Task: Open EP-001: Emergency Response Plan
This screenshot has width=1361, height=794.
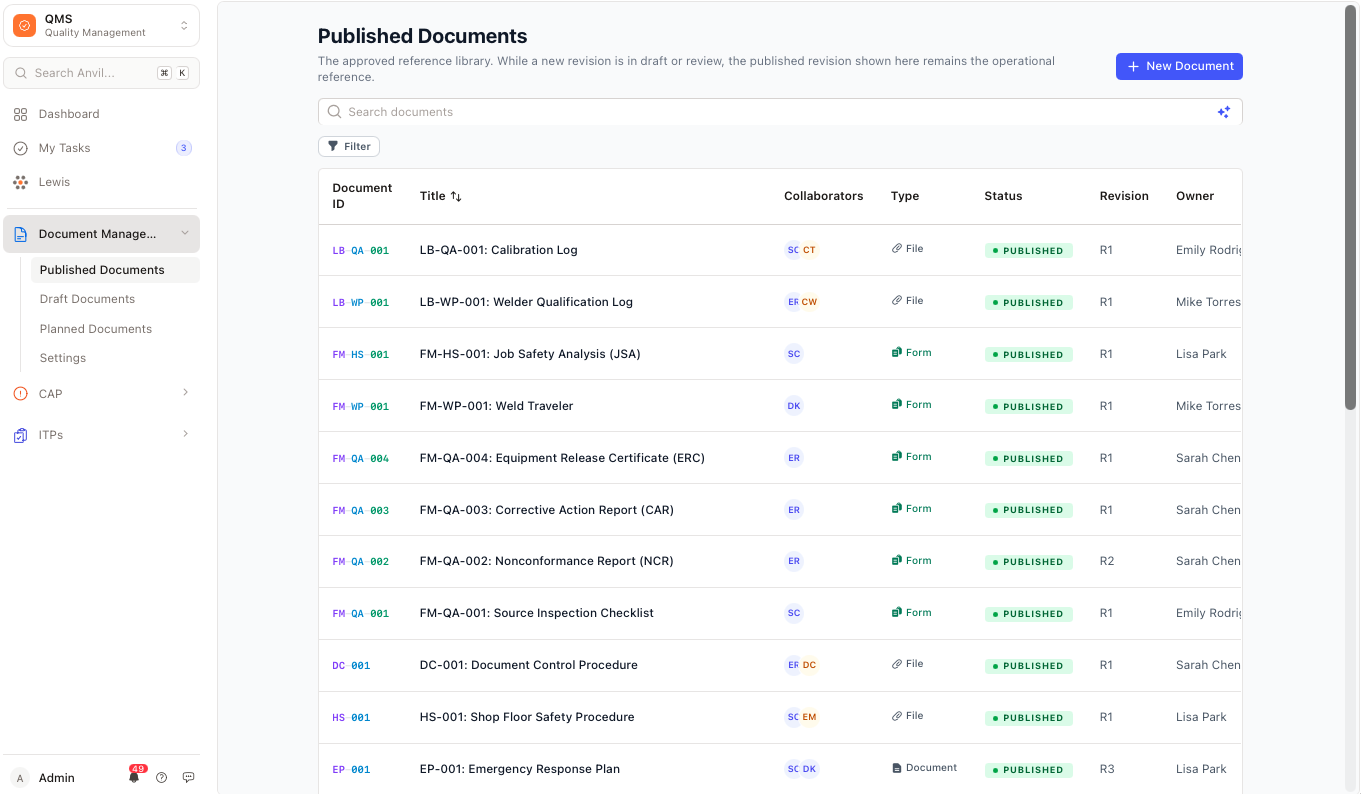Action: (x=520, y=769)
